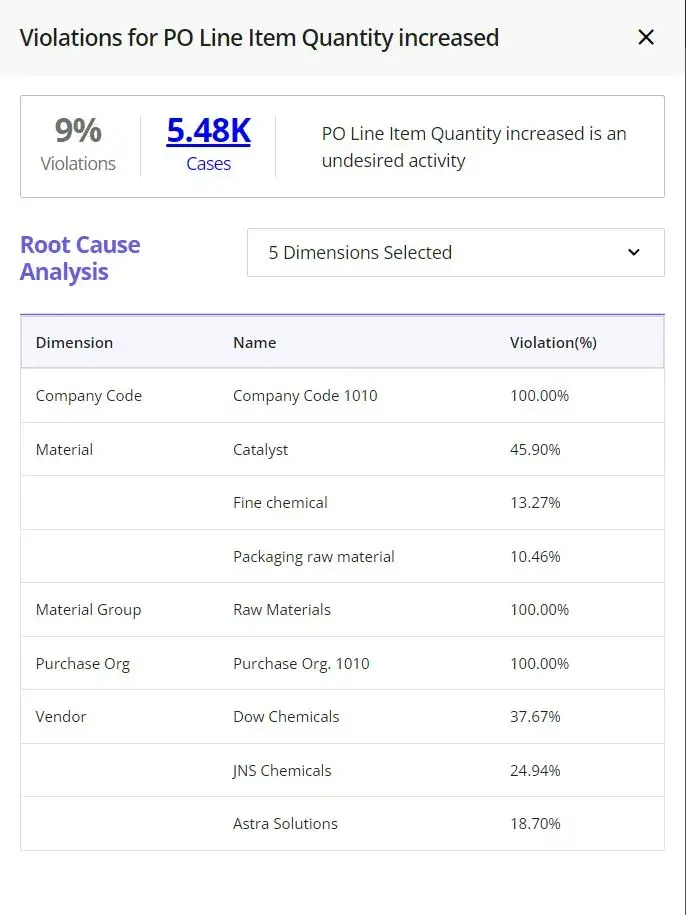Sort by Violation(%) column header
The width and height of the screenshot is (686, 915).
point(553,343)
